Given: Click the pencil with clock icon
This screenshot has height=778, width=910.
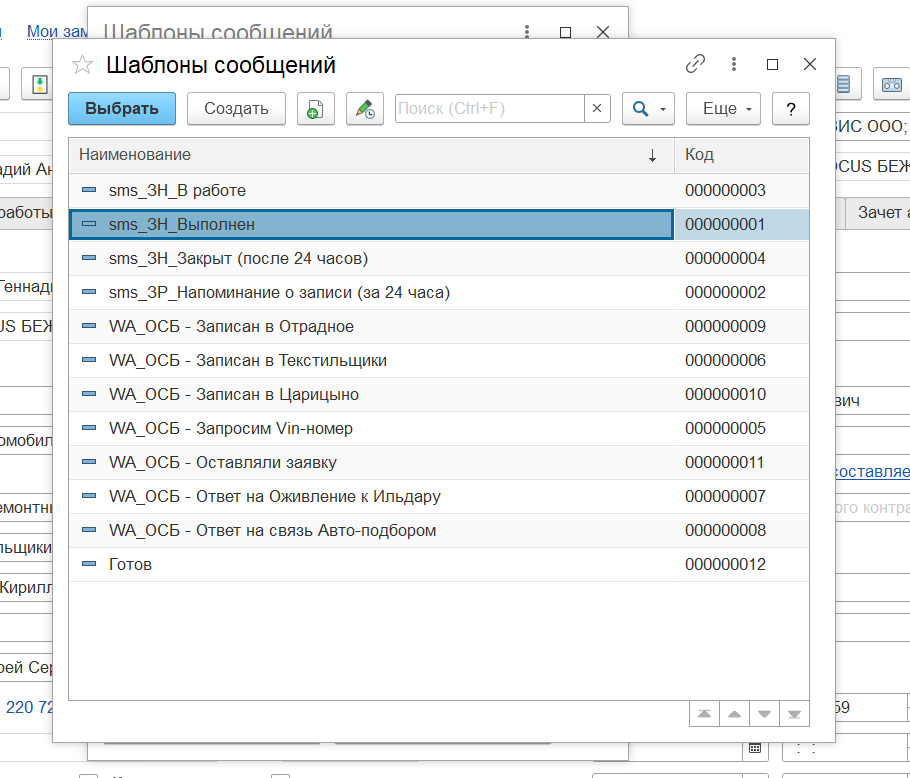Looking at the screenshot, I should (365, 109).
